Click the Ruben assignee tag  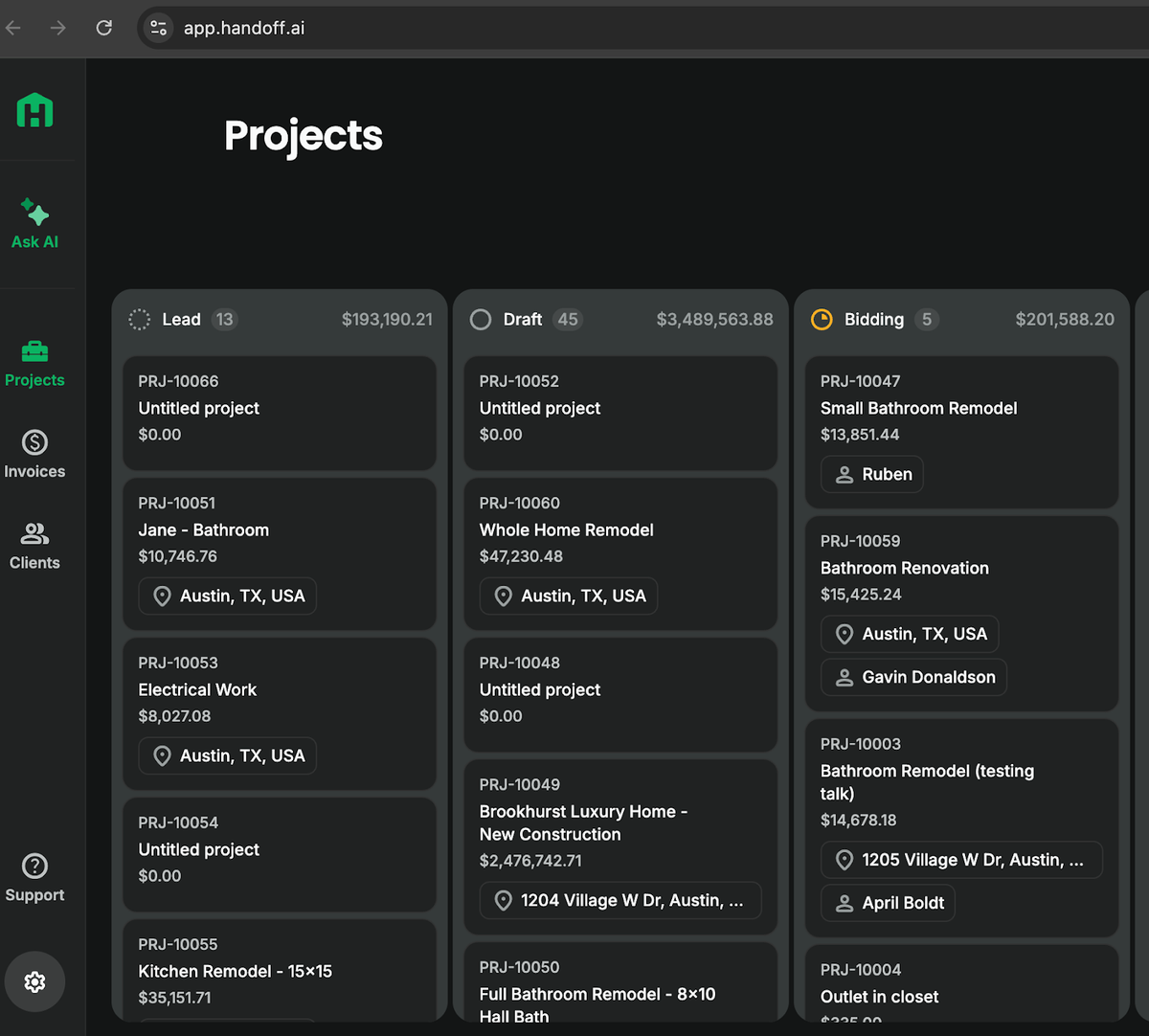[872, 474]
